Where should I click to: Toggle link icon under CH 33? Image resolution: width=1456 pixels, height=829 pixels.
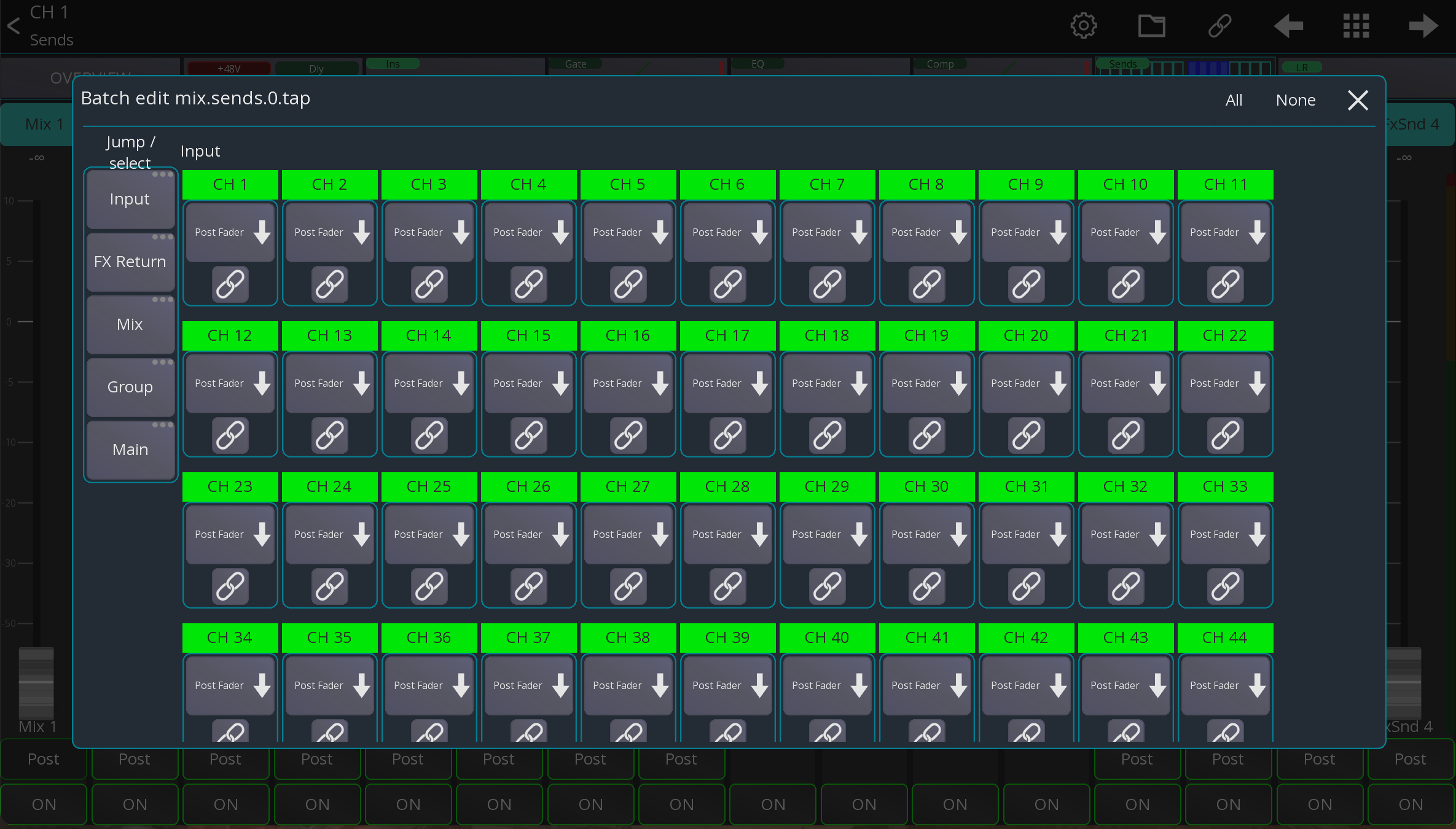coord(1226,586)
